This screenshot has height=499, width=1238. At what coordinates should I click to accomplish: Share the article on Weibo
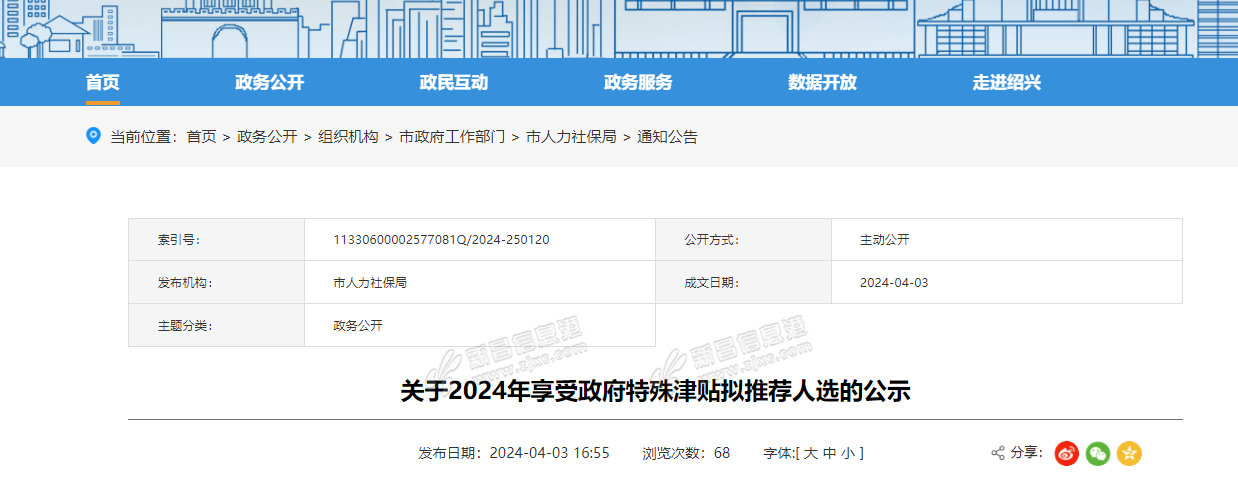[x=1067, y=453]
